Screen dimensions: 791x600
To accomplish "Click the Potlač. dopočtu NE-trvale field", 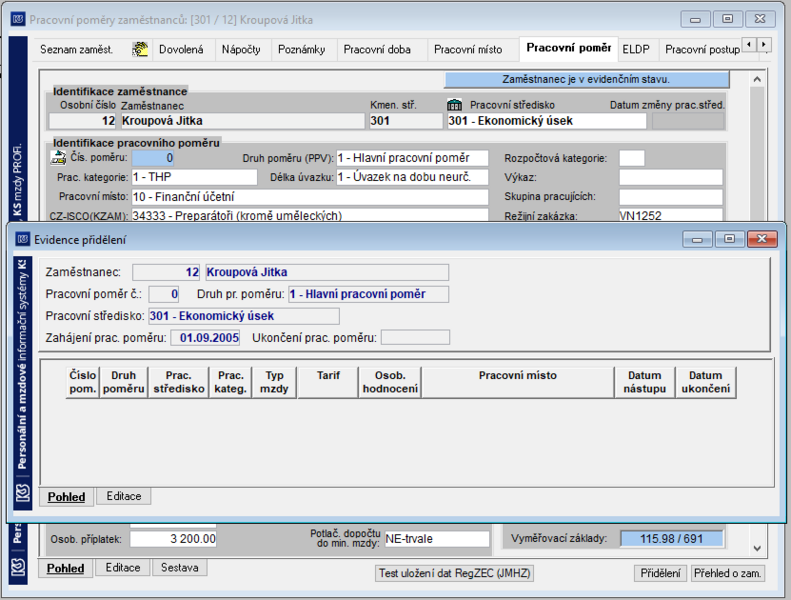I will (x=437, y=539).
